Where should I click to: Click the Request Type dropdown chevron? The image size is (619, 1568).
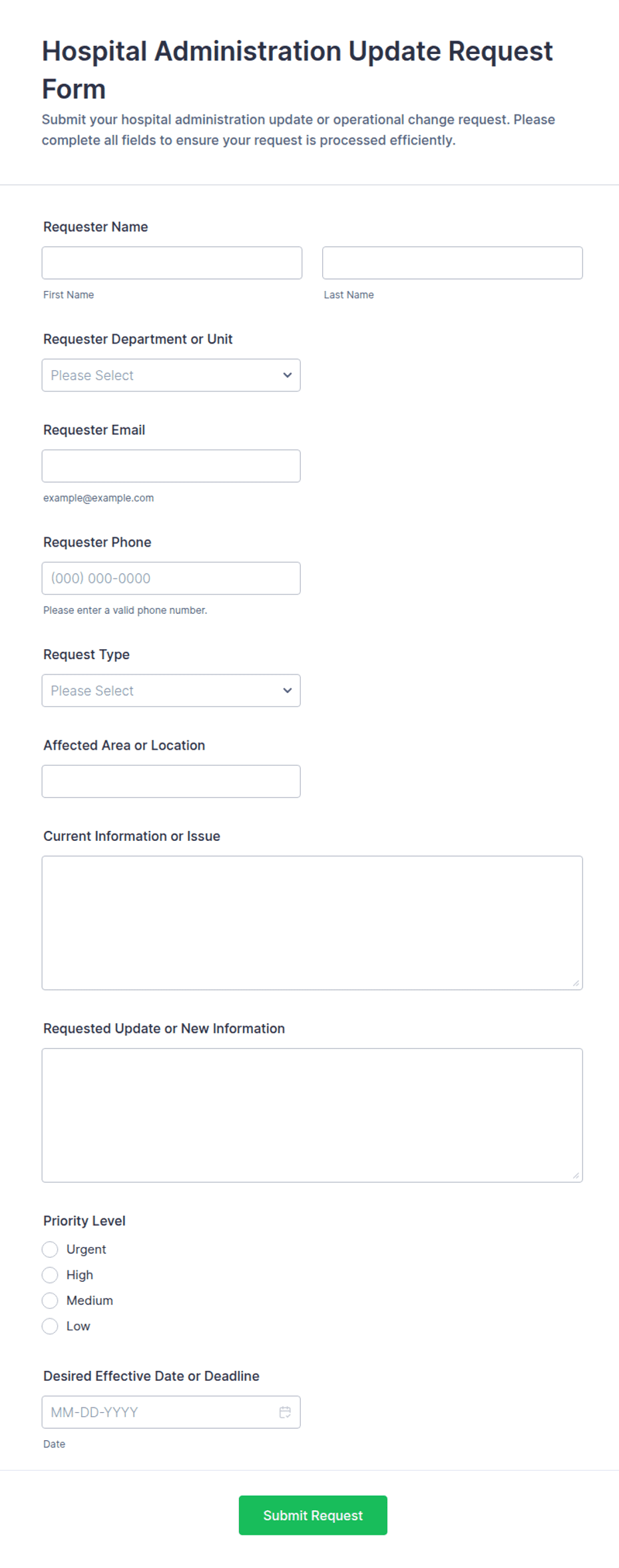pyautogui.click(x=288, y=690)
